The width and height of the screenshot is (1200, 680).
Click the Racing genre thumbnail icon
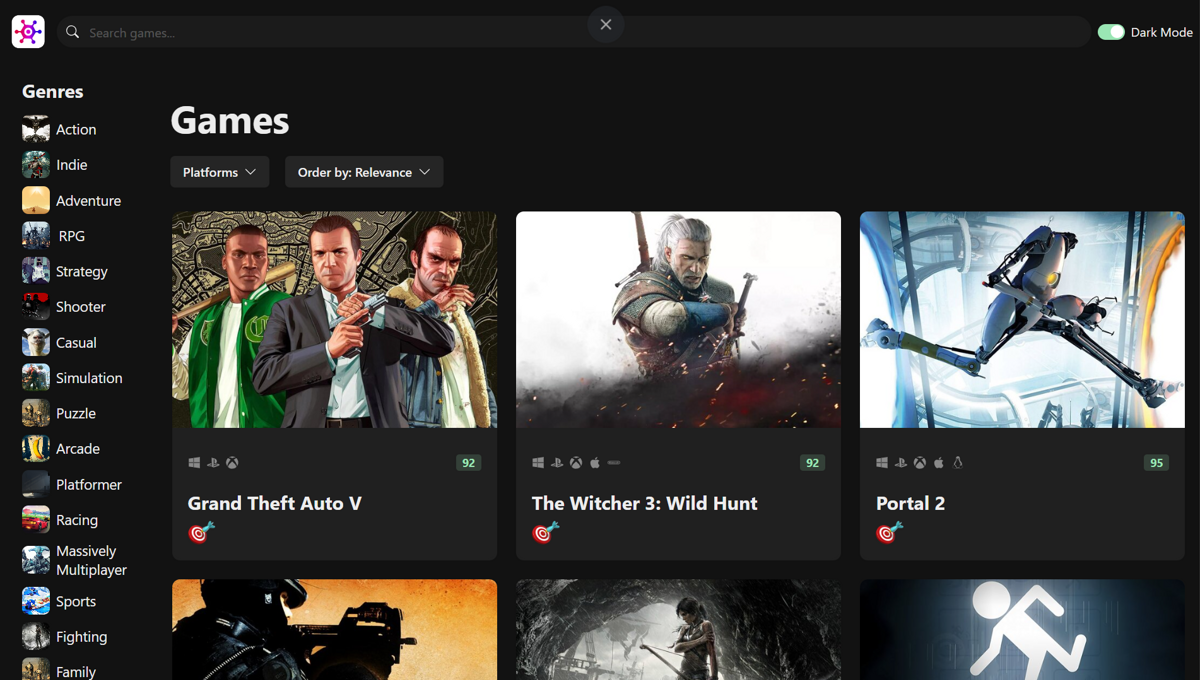pyautogui.click(x=35, y=519)
